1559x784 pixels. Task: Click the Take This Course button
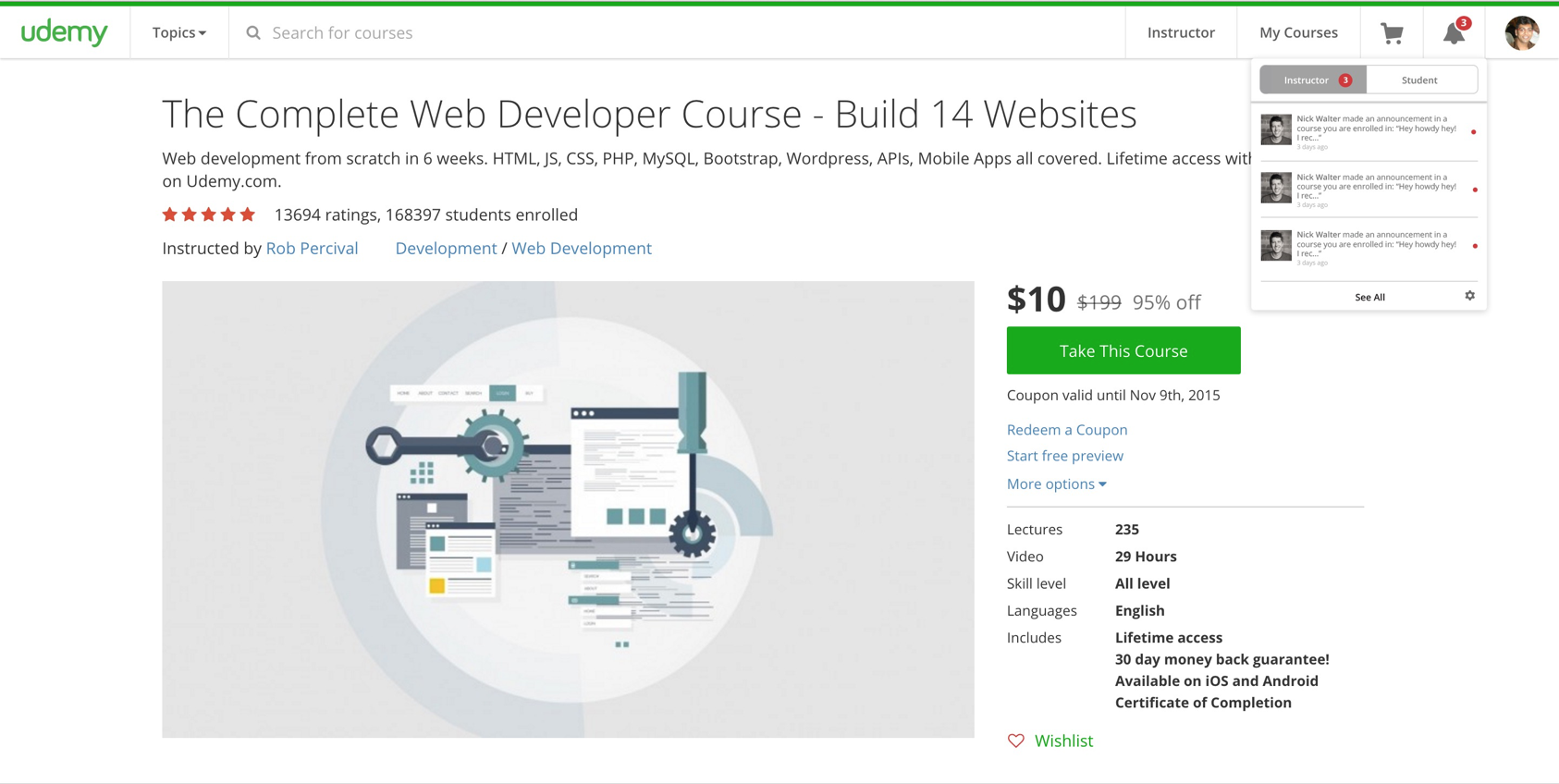coord(1123,350)
